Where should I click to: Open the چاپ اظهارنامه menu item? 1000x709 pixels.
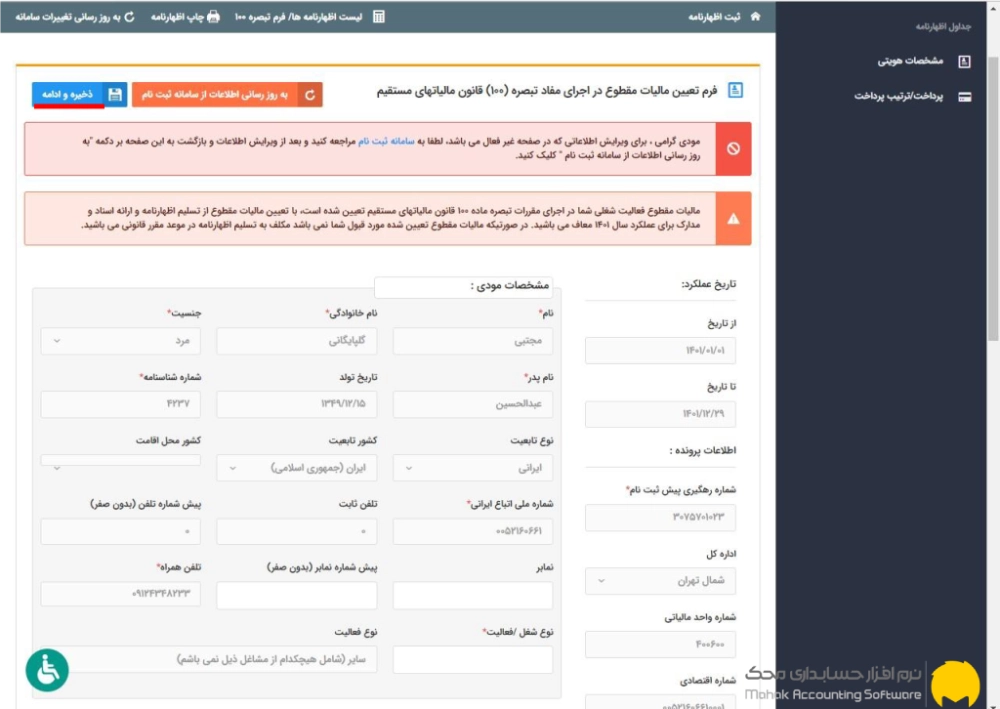coord(177,17)
